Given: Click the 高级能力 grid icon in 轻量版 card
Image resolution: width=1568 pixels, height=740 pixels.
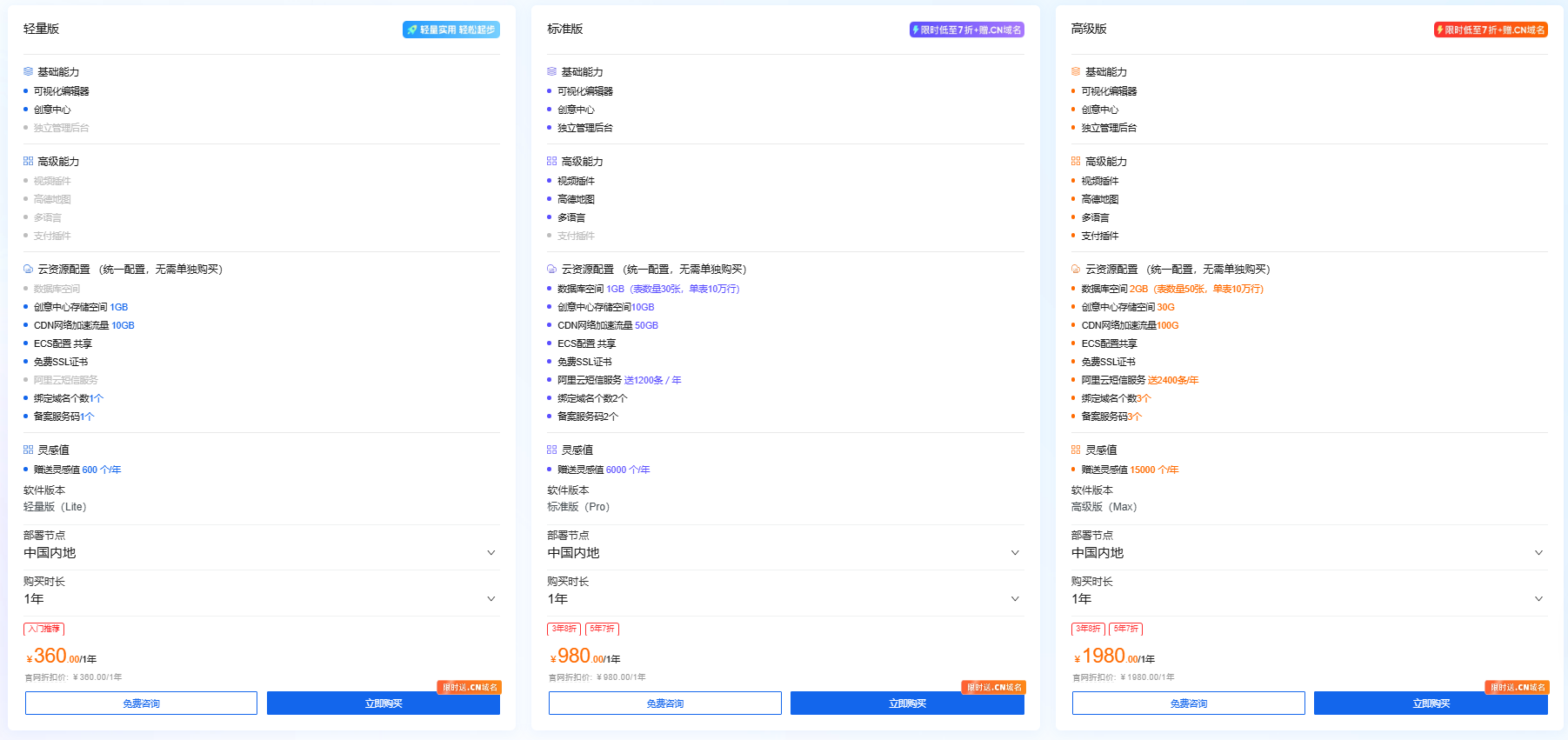Looking at the screenshot, I should pyautogui.click(x=28, y=161).
